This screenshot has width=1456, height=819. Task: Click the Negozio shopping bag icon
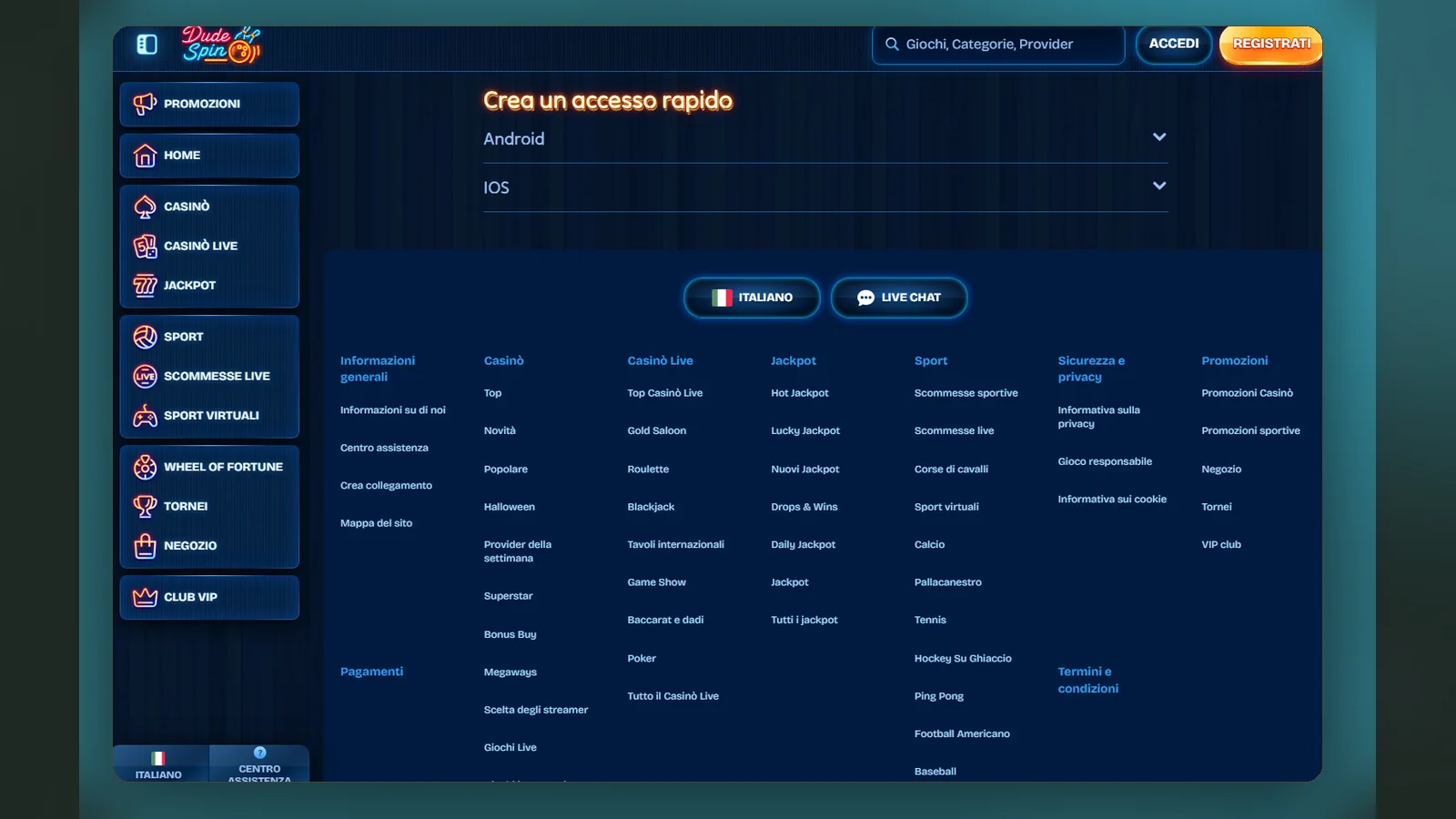[145, 546]
